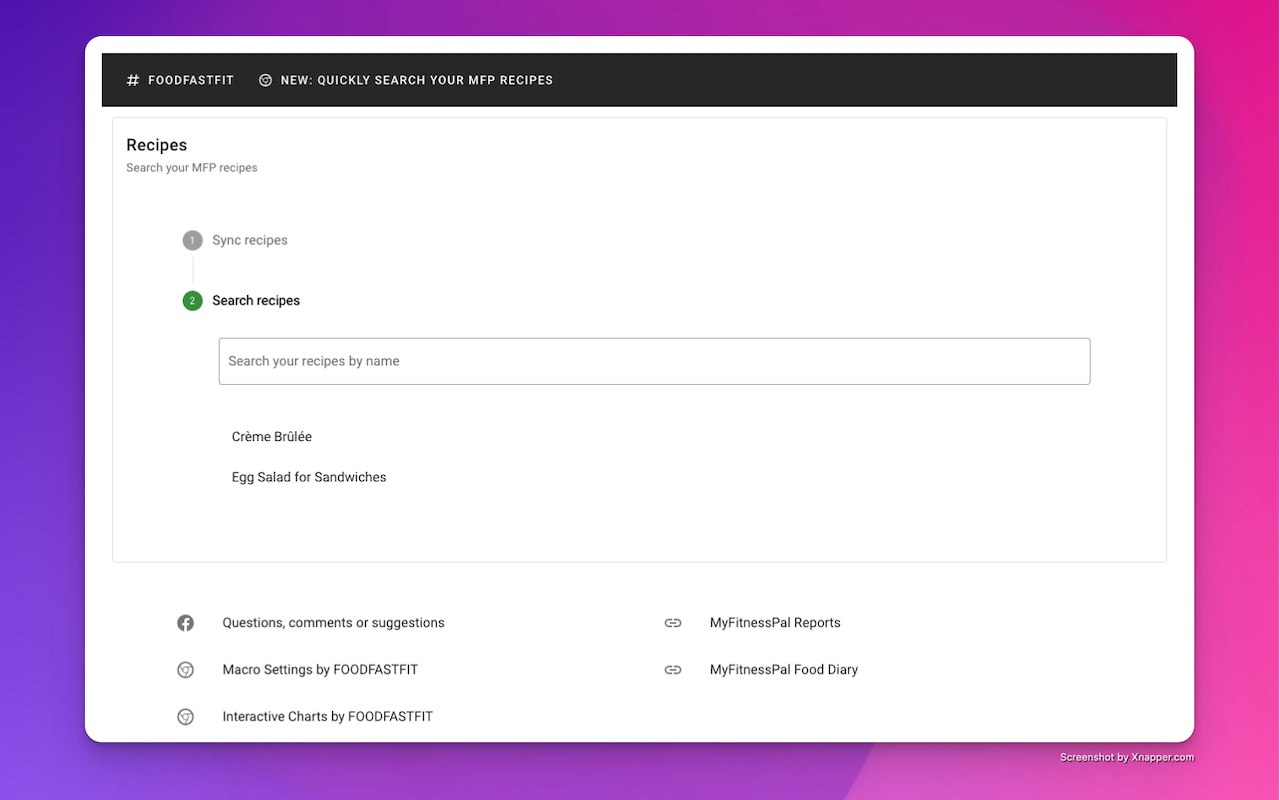This screenshot has height=800, width=1280.
Task: Click the Chrome icon in the header bar
Action: [265, 80]
